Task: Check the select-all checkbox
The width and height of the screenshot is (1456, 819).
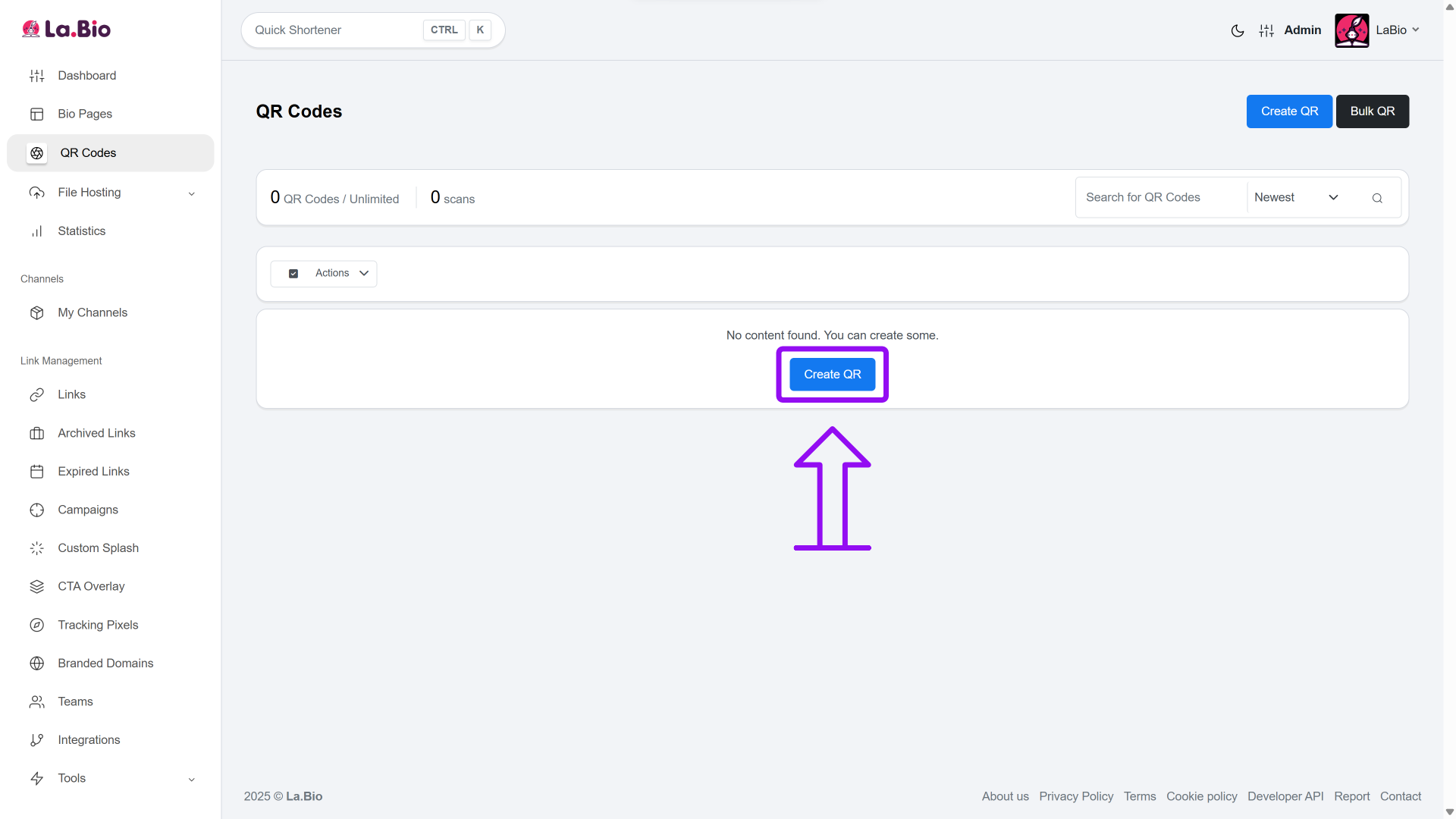Action: (x=293, y=274)
